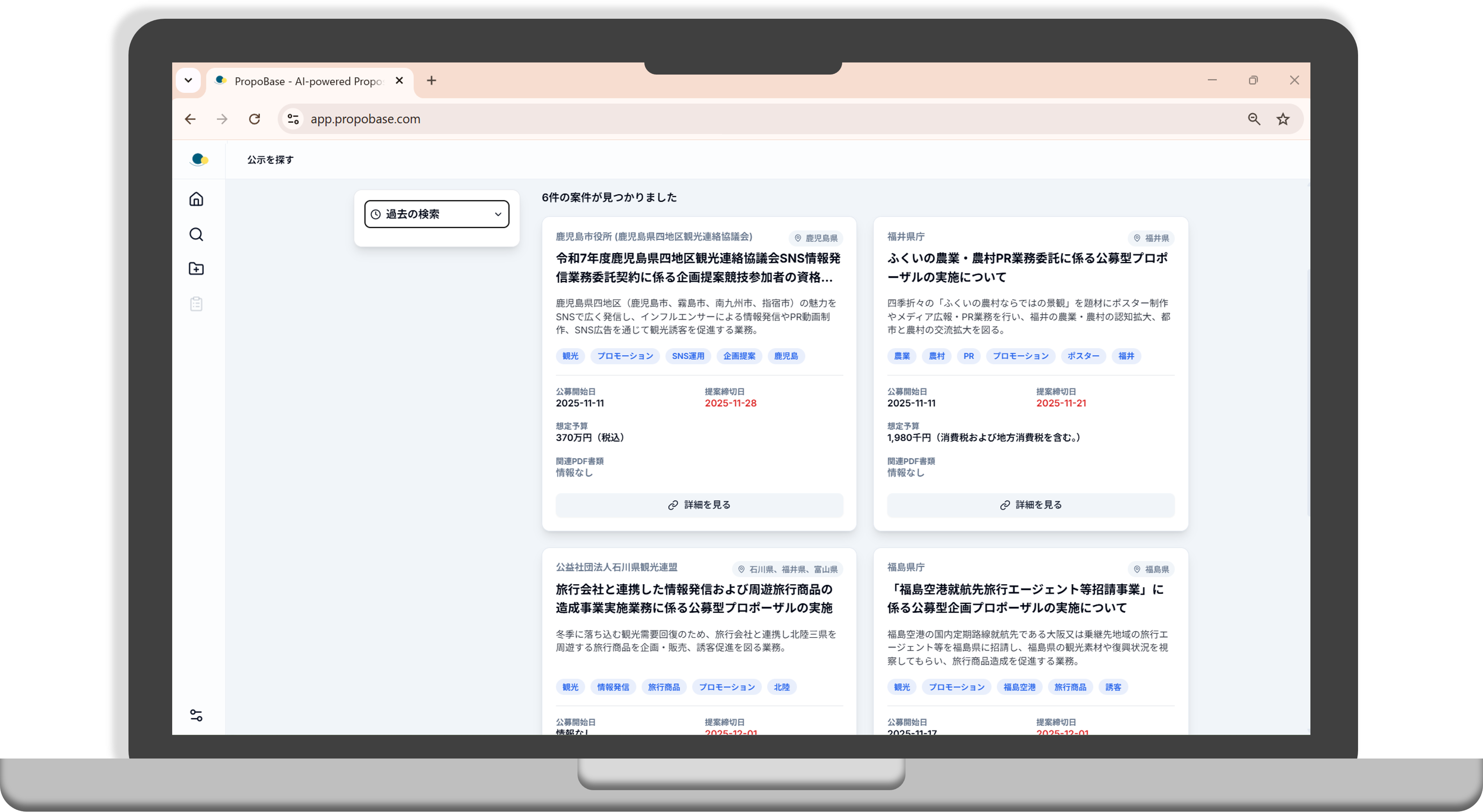This screenshot has height=812, width=1483.
Task: Reload the page with the refresh icon
Action: pyautogui.click(x=255, y=119)
